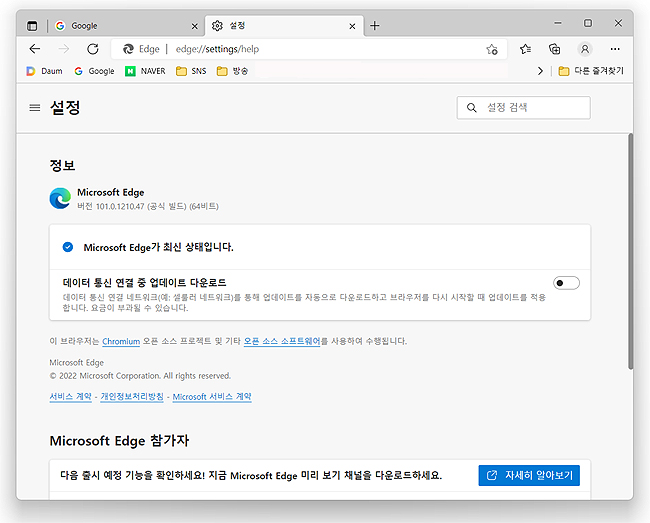Reload the page with refresh icon

93,49
